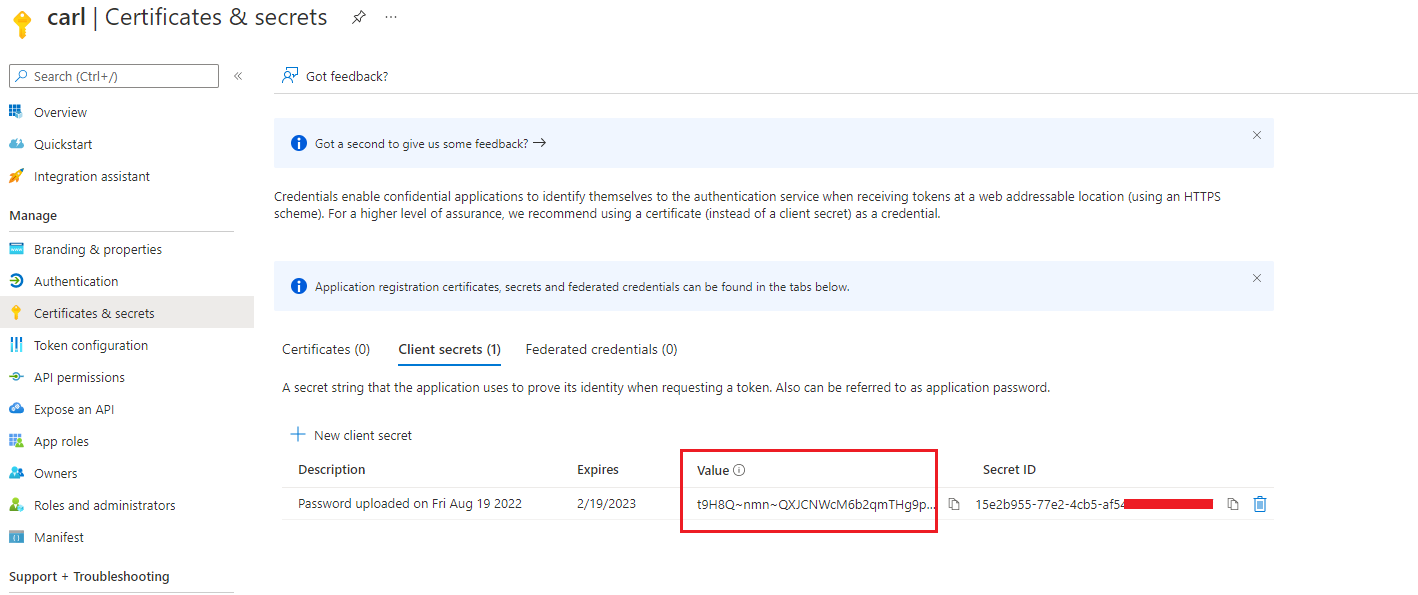Viewport: 1418px width, 595px height.
Task: Click the Secret ID 15e2b955-77e2-4cb5 text
Action: (1050, 504)
